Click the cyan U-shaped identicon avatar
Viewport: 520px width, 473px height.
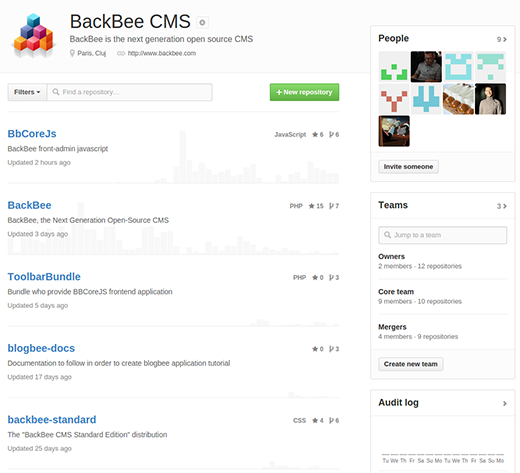tap(458, 66)
